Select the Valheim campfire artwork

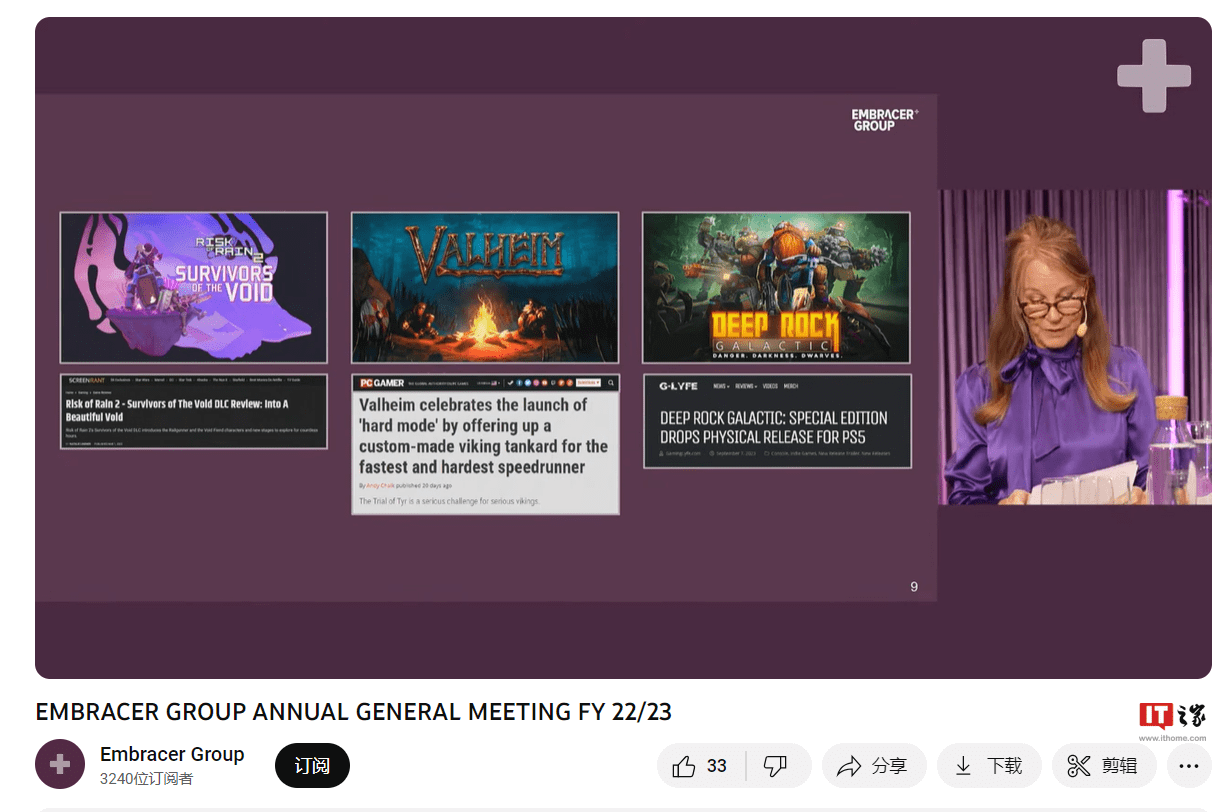[x=485, y=288]
